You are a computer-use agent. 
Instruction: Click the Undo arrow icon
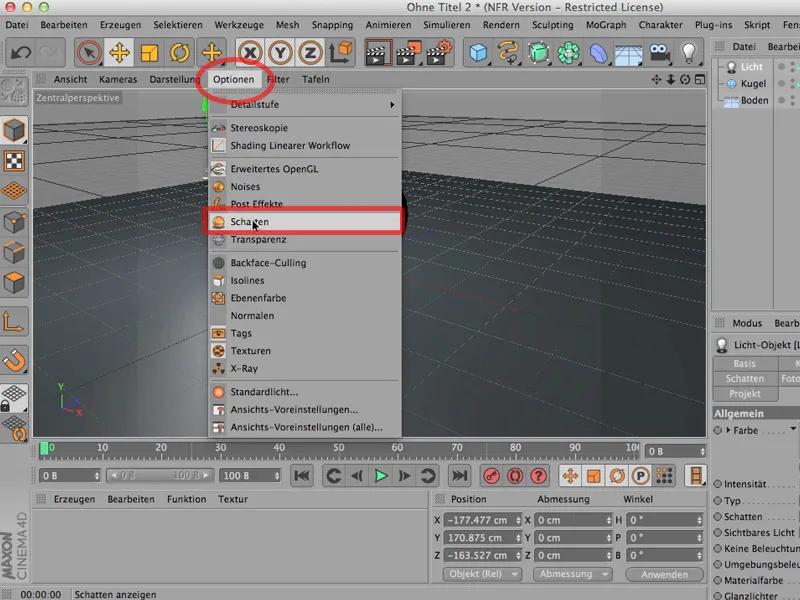21,53
